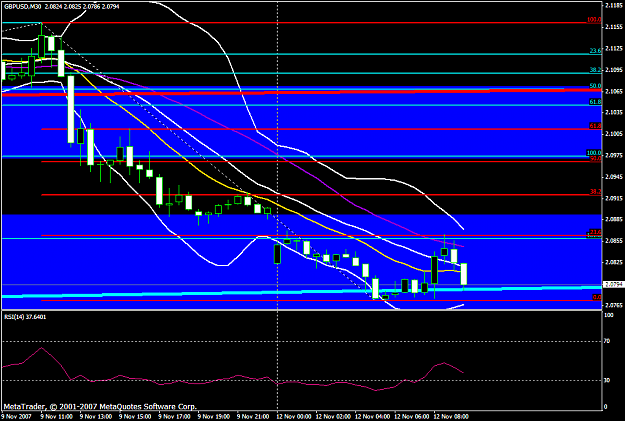Click price axis label 2.1155
This screenshot has width=625, height=421.
pyautogui.click(x=614, y=27)
